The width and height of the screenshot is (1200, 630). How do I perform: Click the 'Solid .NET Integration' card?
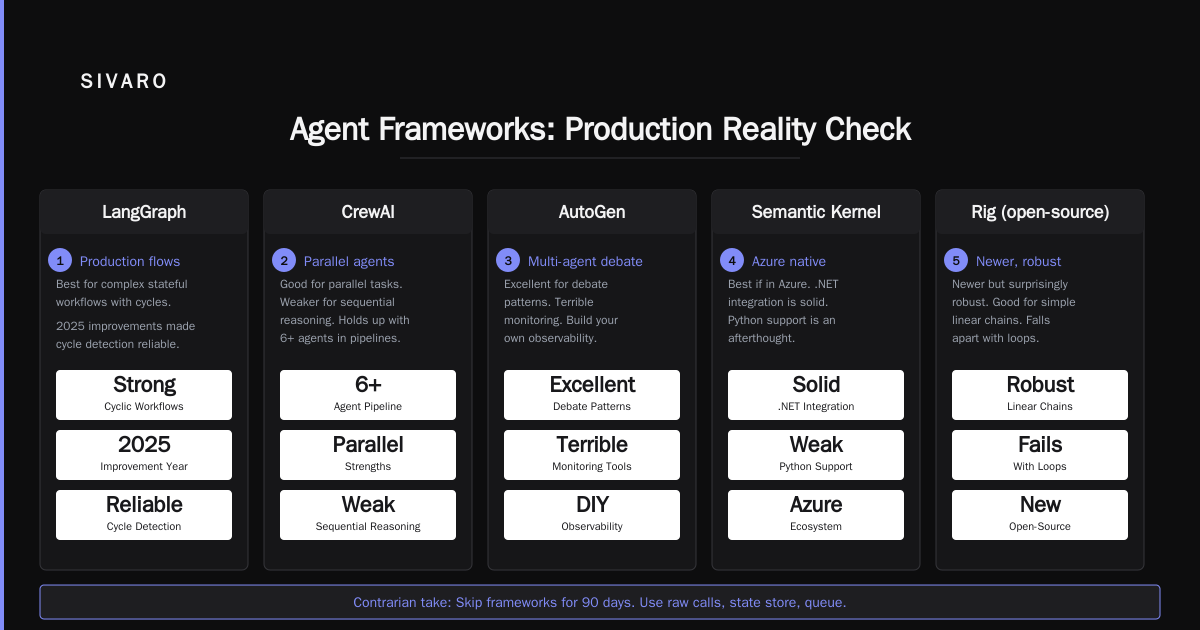click(x=816, y=395)
